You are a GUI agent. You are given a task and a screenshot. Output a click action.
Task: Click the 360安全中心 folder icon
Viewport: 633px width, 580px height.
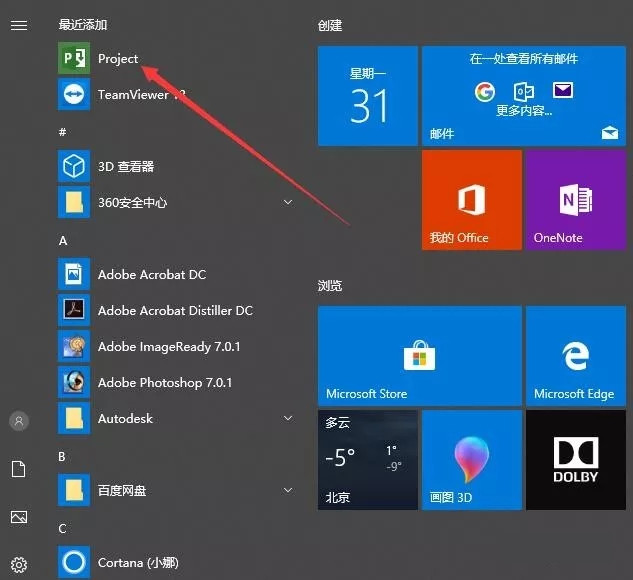tap(74, 202)
